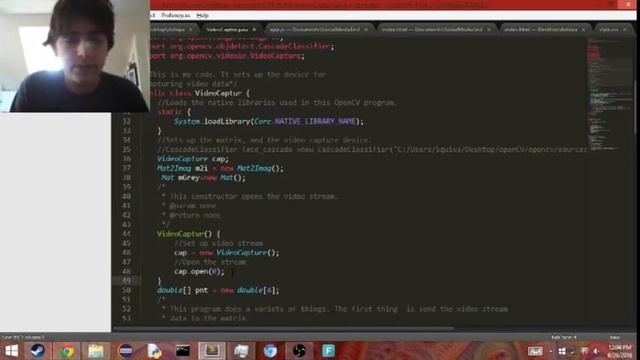Click the taskbar clock showing 12:04 PM
The width and height of the screenshot is (640, 360).
(x=619, y=351)
